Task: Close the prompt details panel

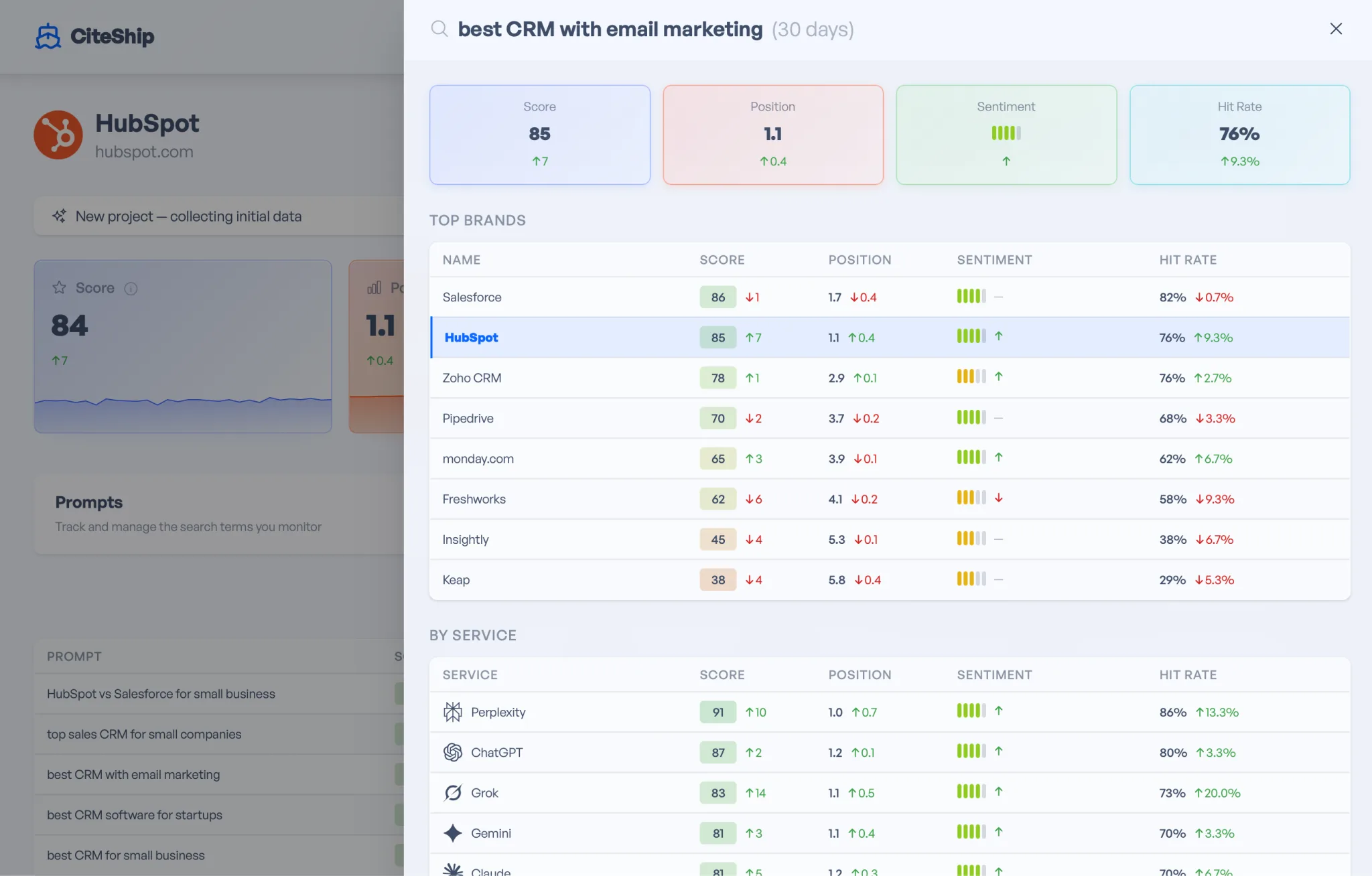Action: click(x=1336, y=29)
